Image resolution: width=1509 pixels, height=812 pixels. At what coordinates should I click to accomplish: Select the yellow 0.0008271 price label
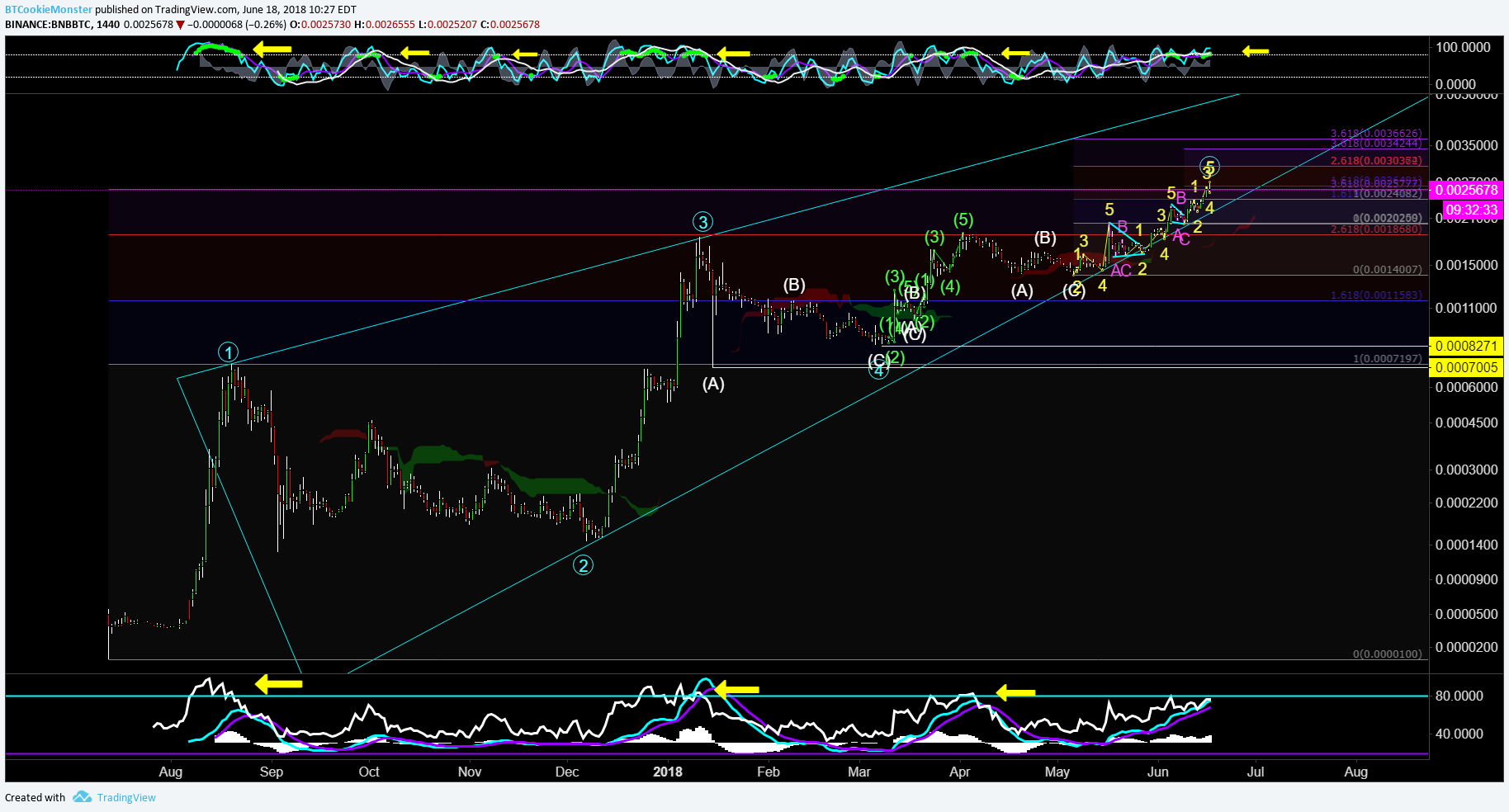1466,346
